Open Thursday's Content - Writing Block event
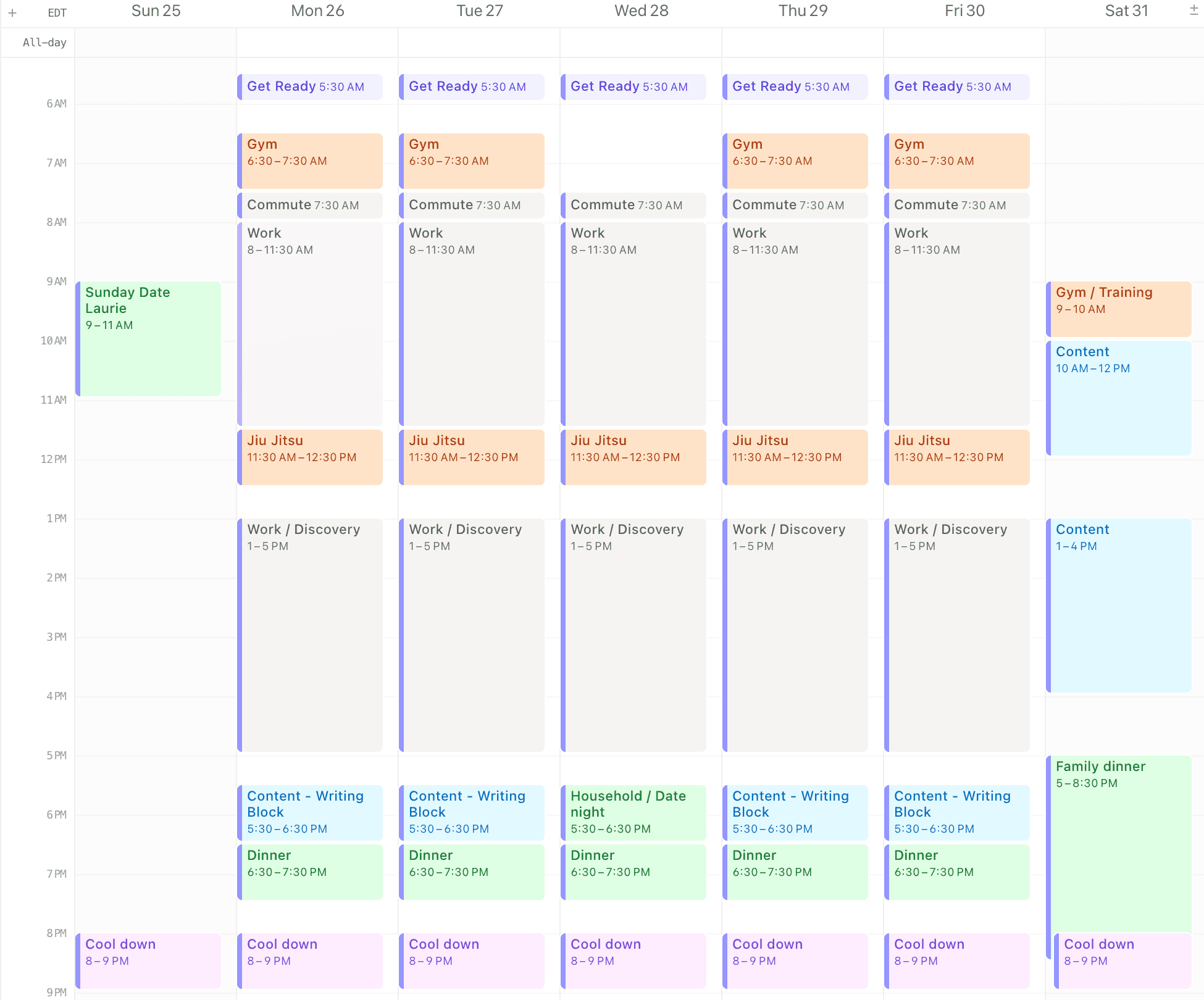This screenshot has width=1204, height=1000. coord(795,812)
